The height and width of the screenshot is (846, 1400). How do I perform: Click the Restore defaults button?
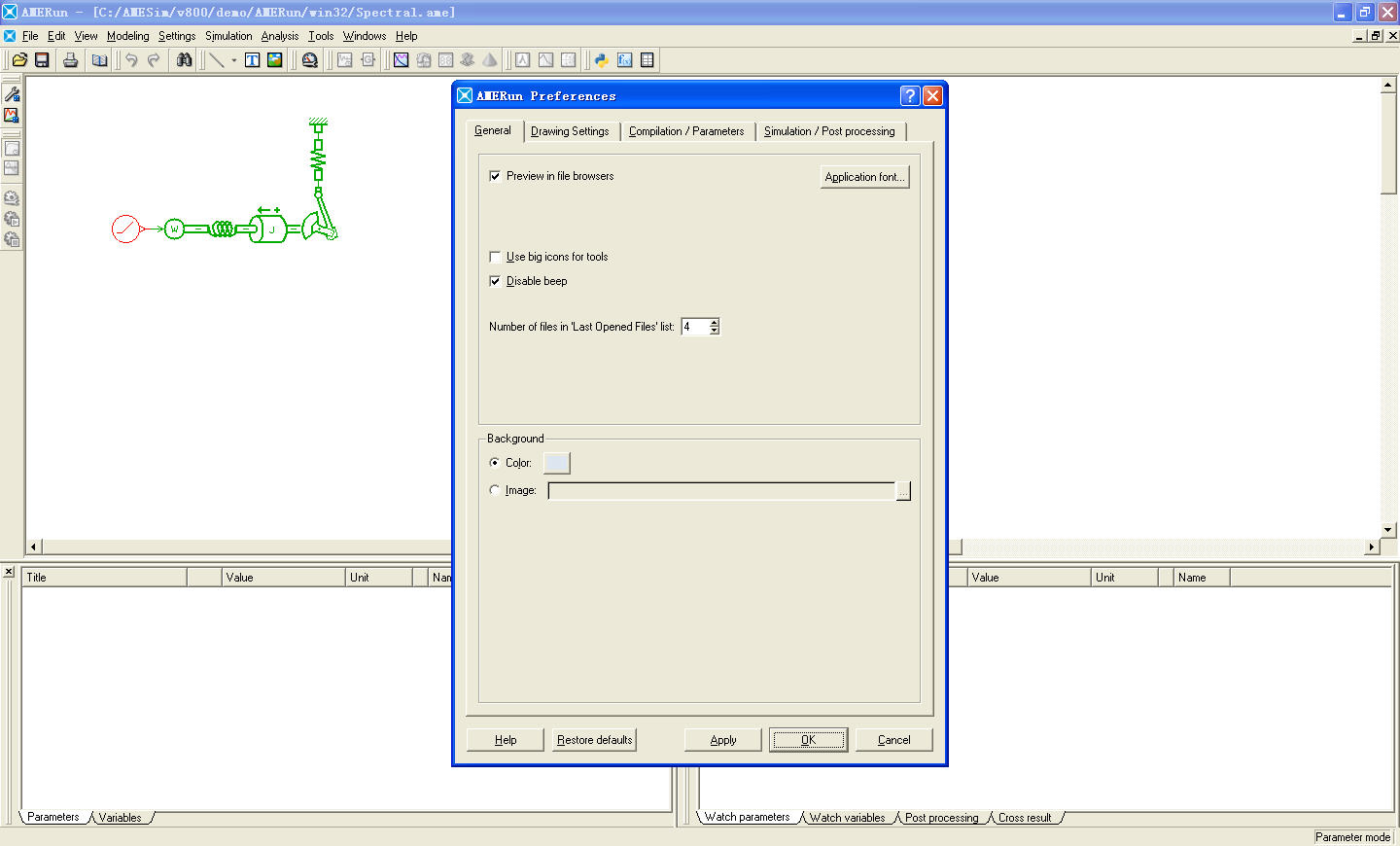595,740
